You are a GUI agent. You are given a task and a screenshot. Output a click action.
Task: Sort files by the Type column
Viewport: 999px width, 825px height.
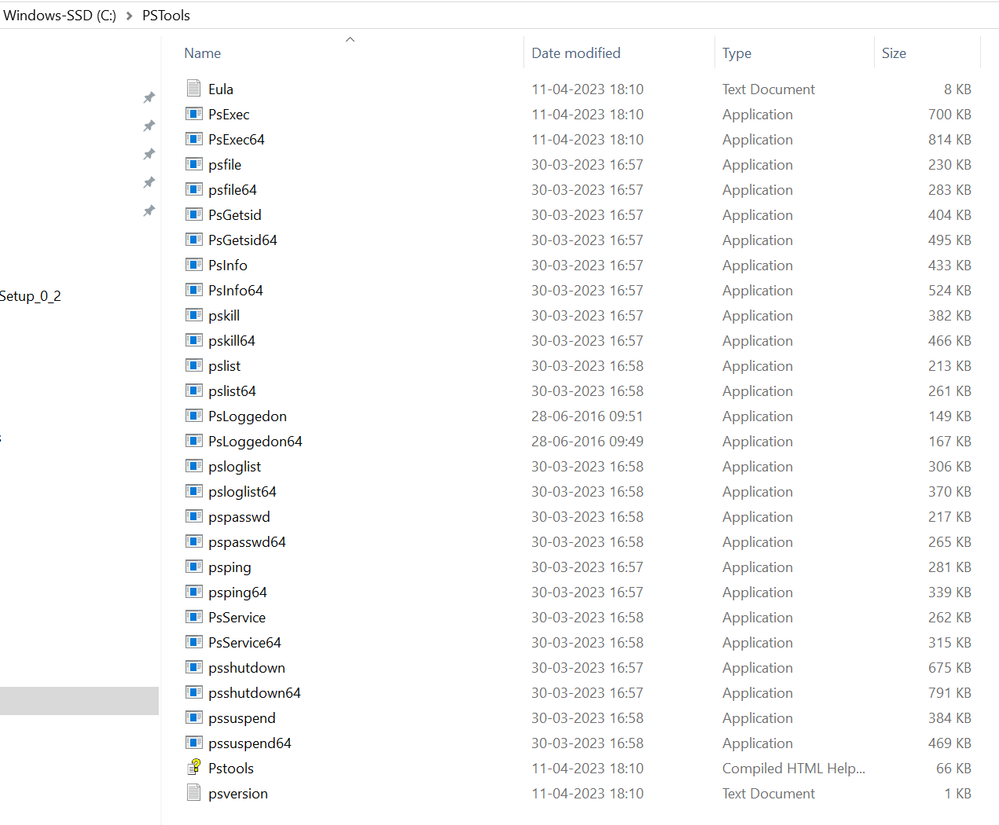[737, 53]
